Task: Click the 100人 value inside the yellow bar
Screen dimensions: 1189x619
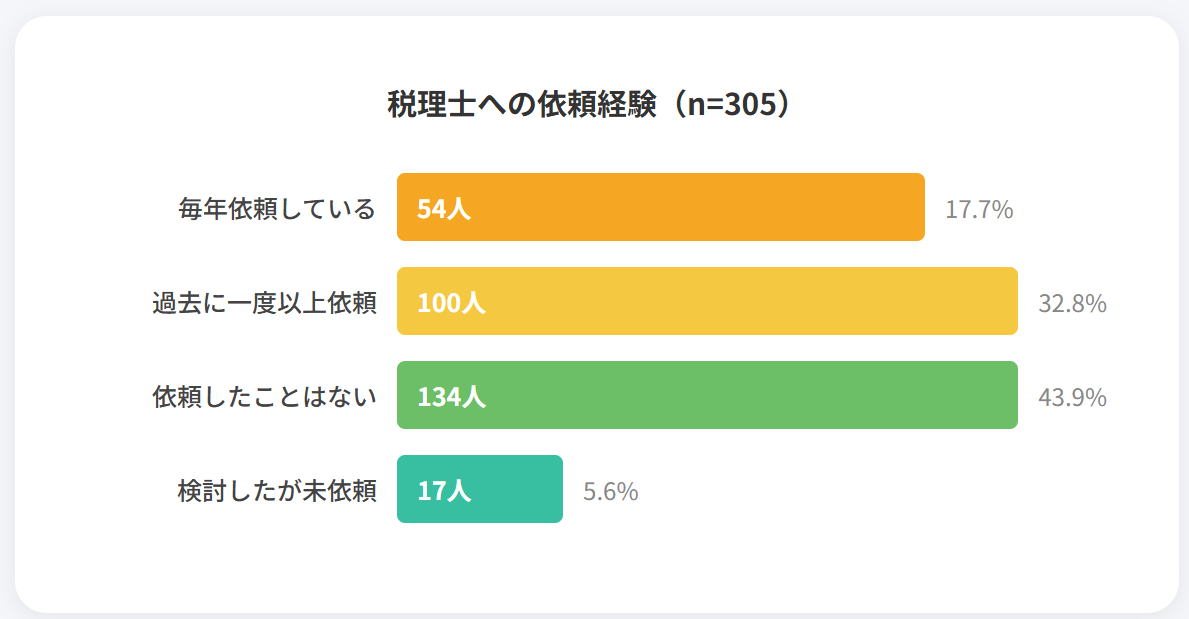Action: click(451, 302)
